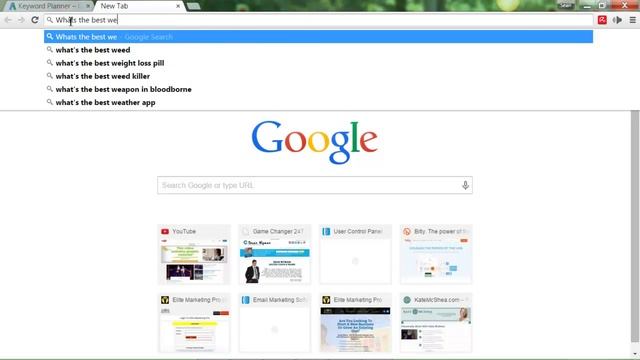The width and height of the screenshot is (640, 360).
Task: Pick suggestion 'what's the best weight loss pill'
Action: tap(318, 63)
